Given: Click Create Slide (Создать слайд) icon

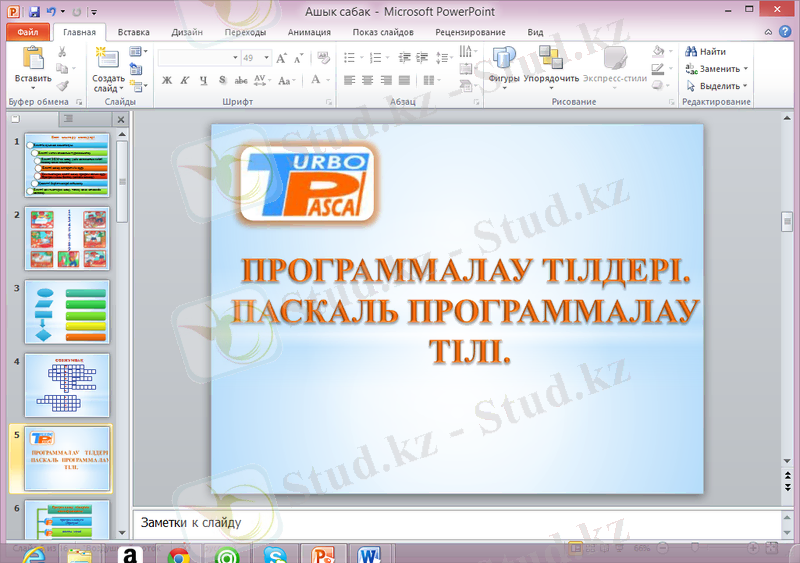Looking at the screenshot, I should (x=107, y=60).
